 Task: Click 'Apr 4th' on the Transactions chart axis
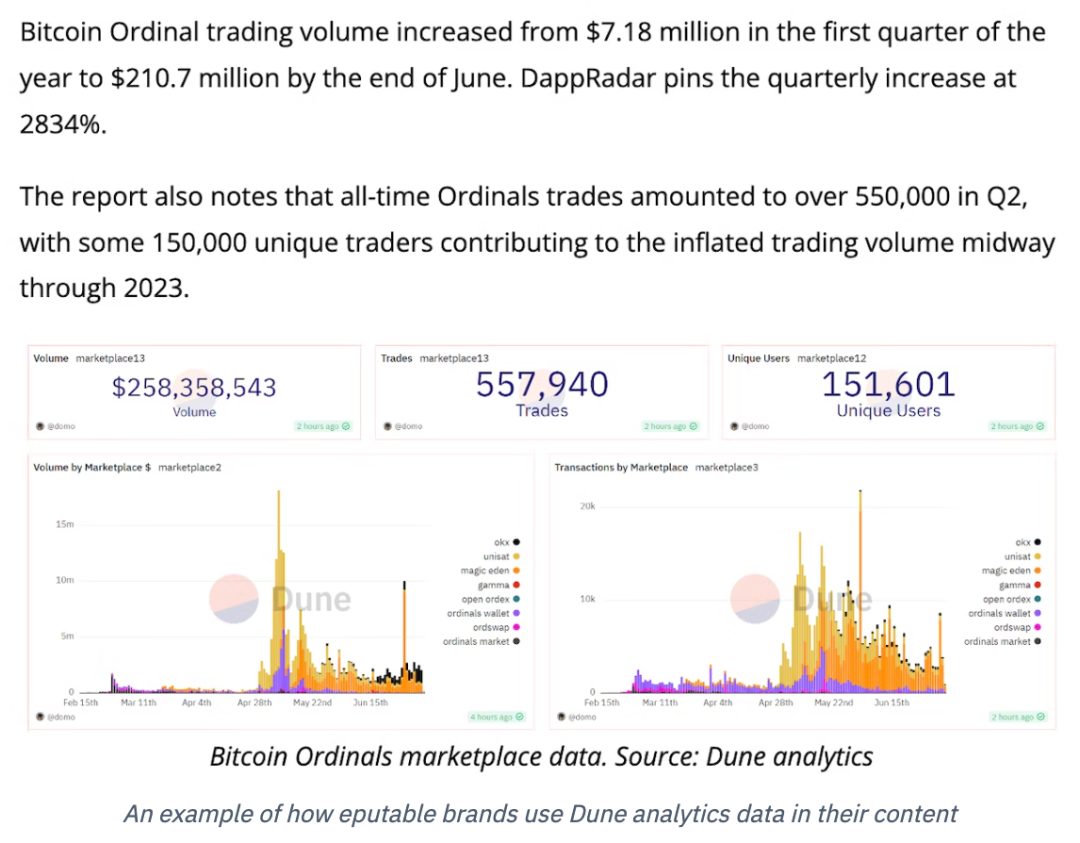[718, 702]
